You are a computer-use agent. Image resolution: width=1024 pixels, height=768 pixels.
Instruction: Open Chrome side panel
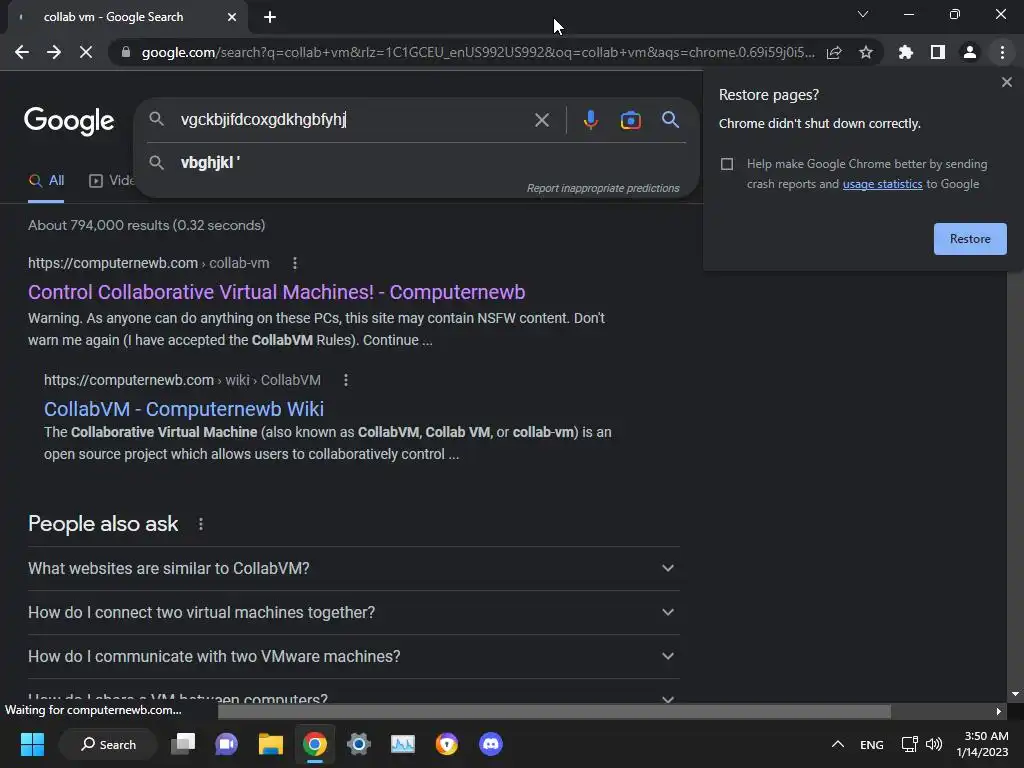point(938,52)
